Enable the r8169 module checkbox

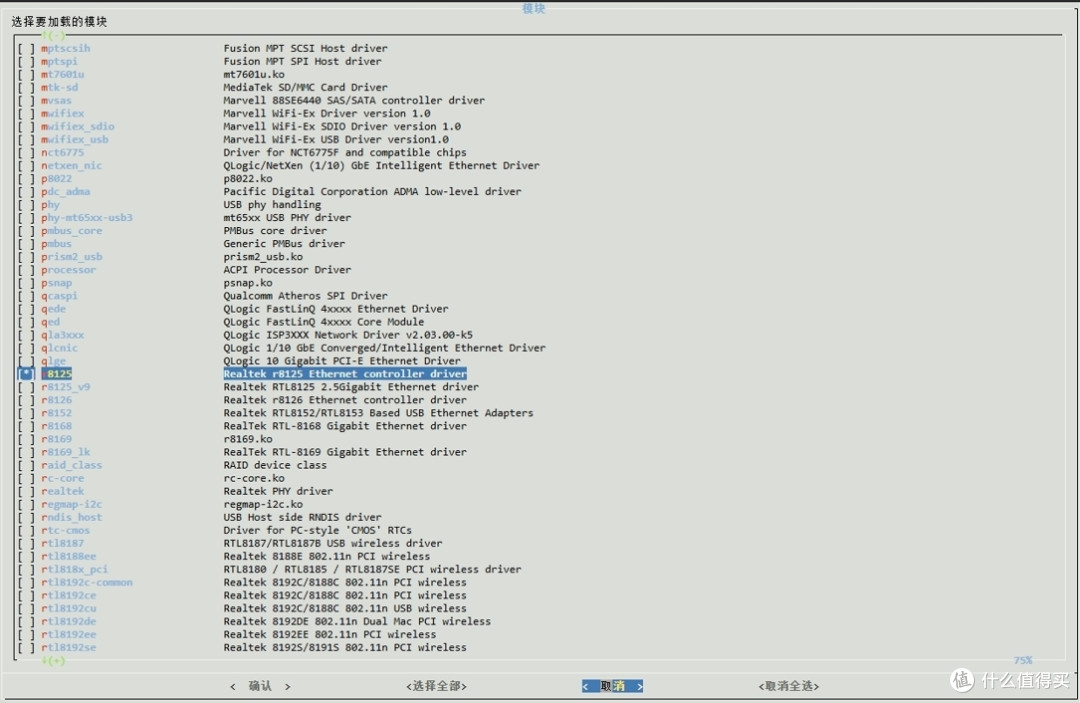(x=26, y=439)
